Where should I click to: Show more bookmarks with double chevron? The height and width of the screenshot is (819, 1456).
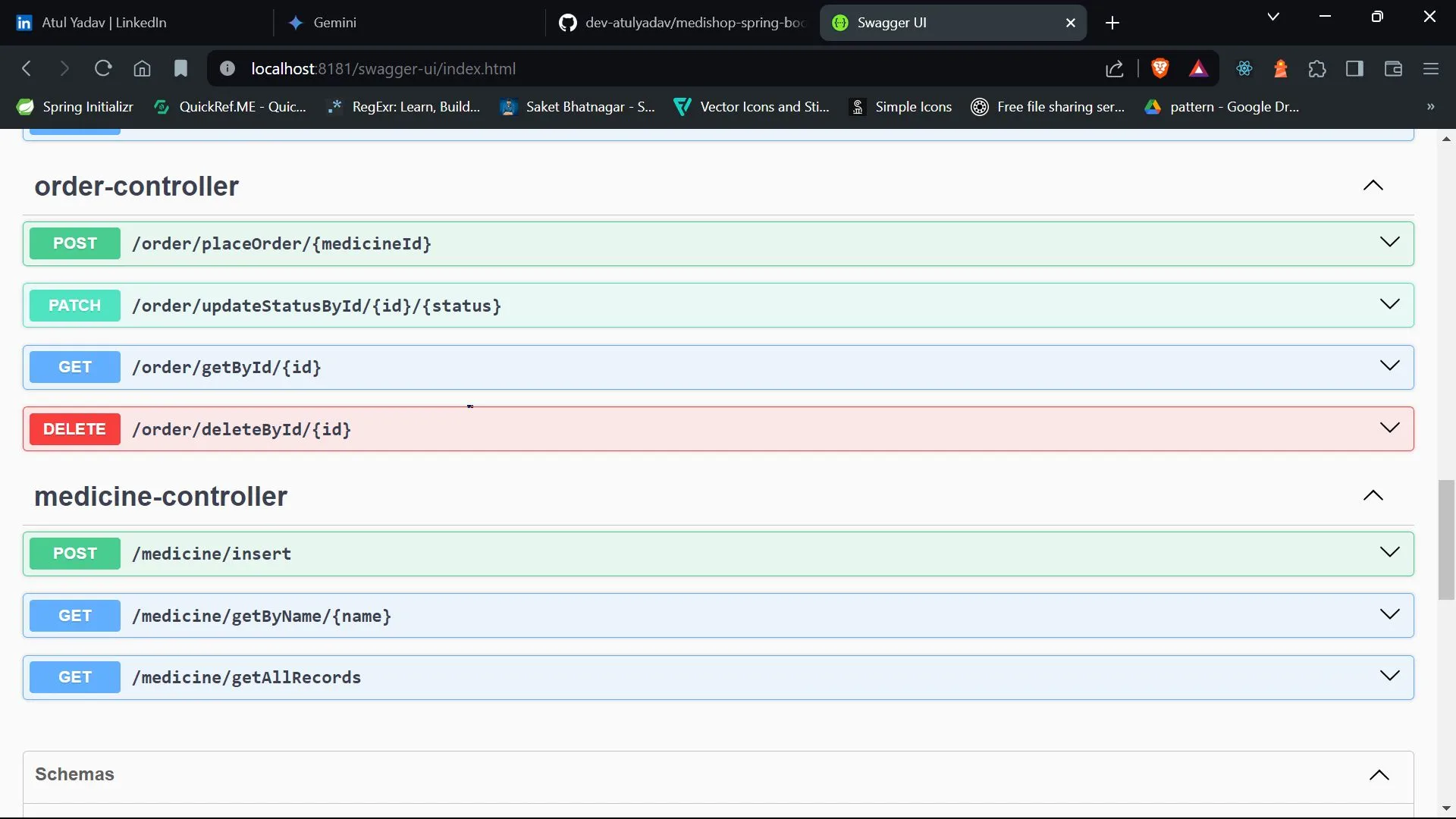[1430, 107]
